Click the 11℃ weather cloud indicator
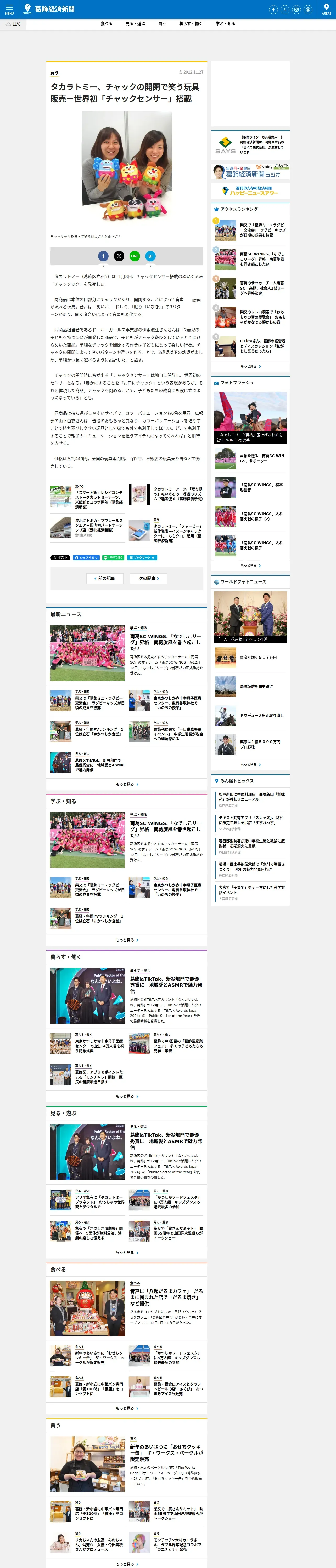The height and width of the screenshot is (1568, 336). [13, 24]
